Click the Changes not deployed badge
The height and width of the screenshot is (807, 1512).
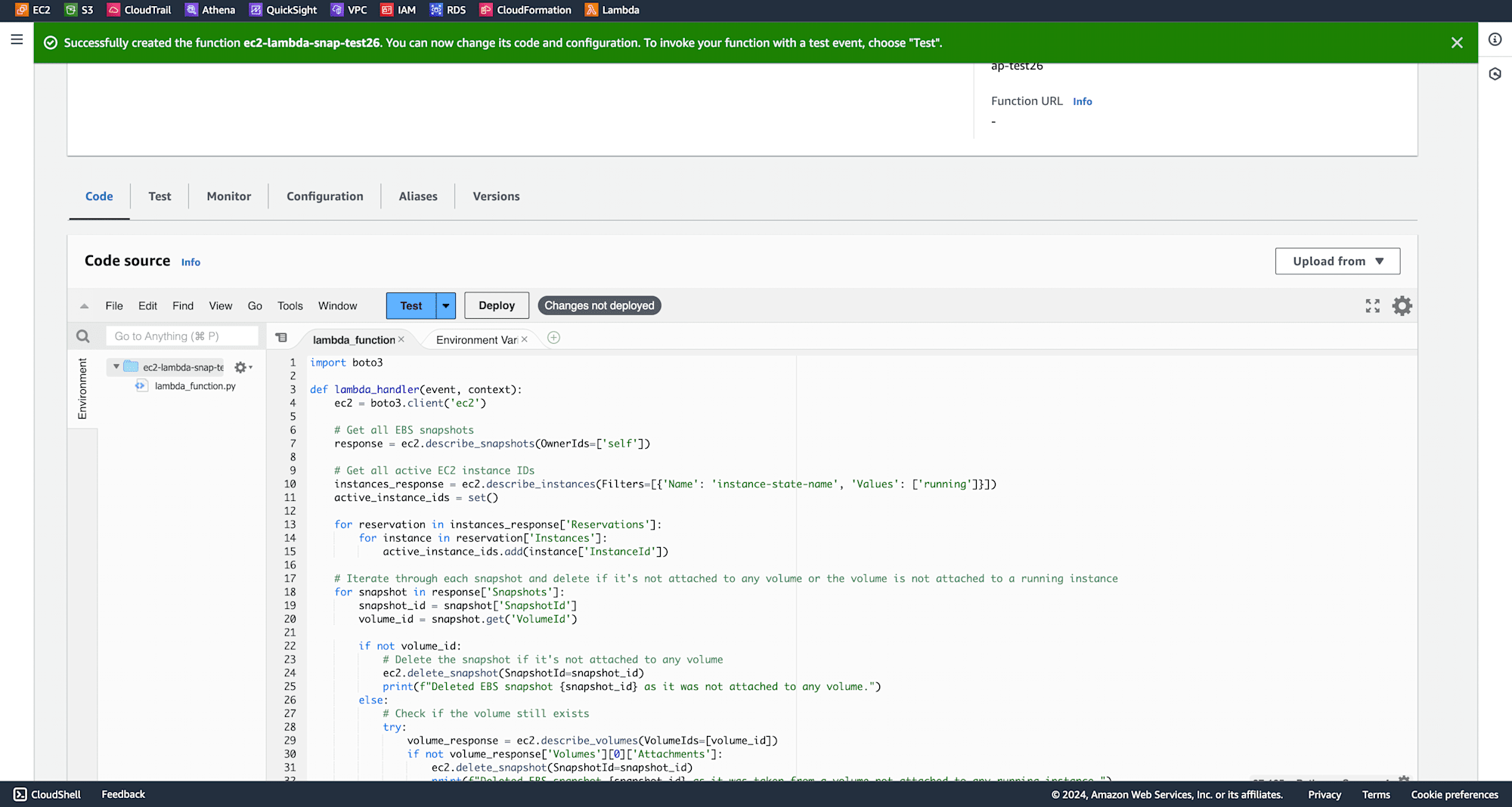(x=600, y=306)
